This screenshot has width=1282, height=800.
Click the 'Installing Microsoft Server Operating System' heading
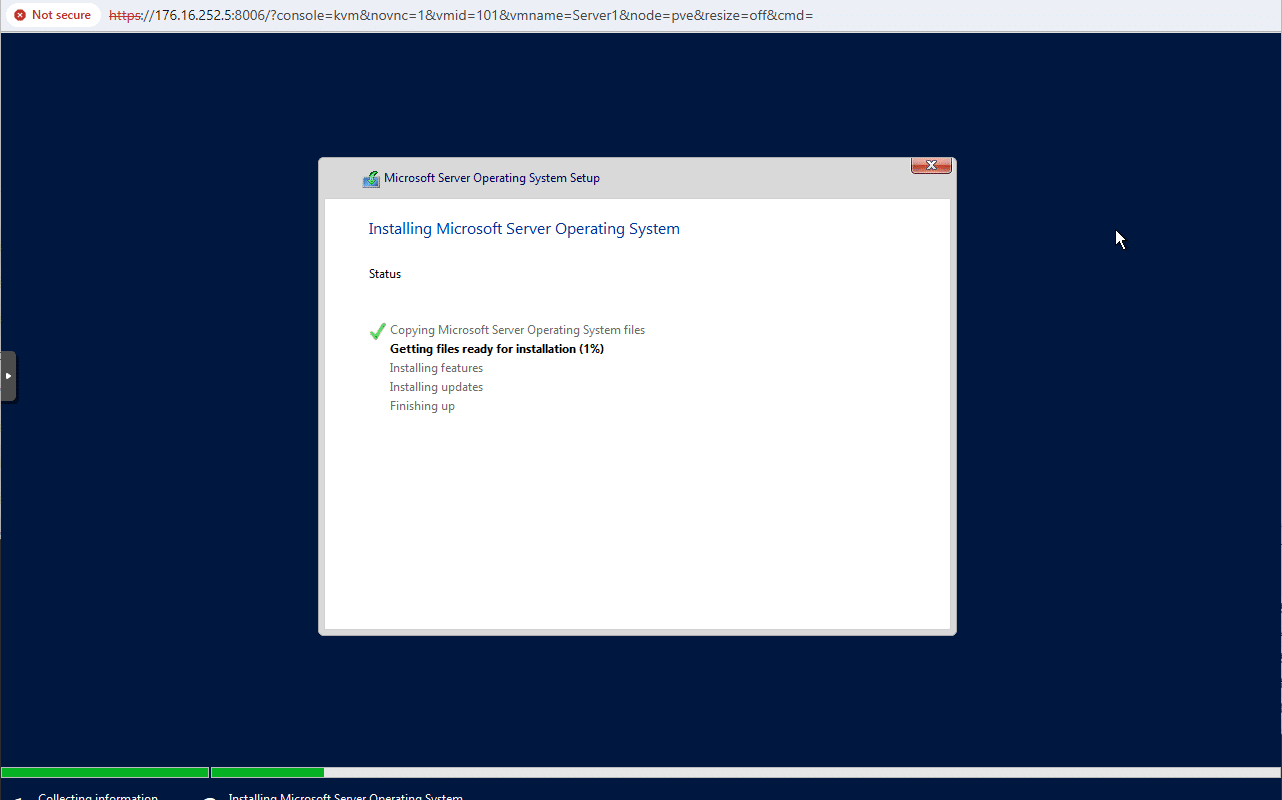(x=524, y=229)
